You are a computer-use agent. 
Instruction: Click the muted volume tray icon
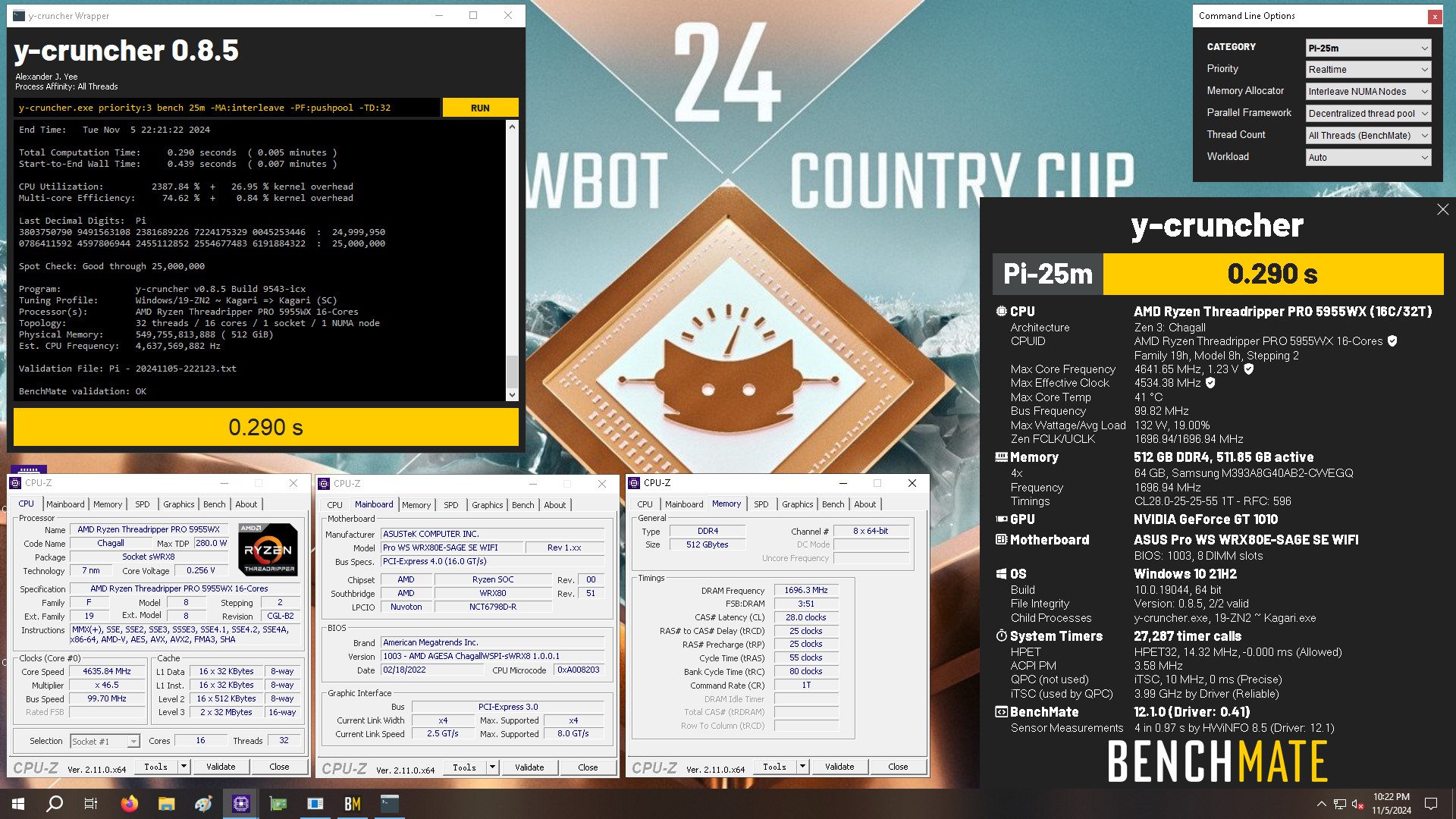[x=1358, y=804]
